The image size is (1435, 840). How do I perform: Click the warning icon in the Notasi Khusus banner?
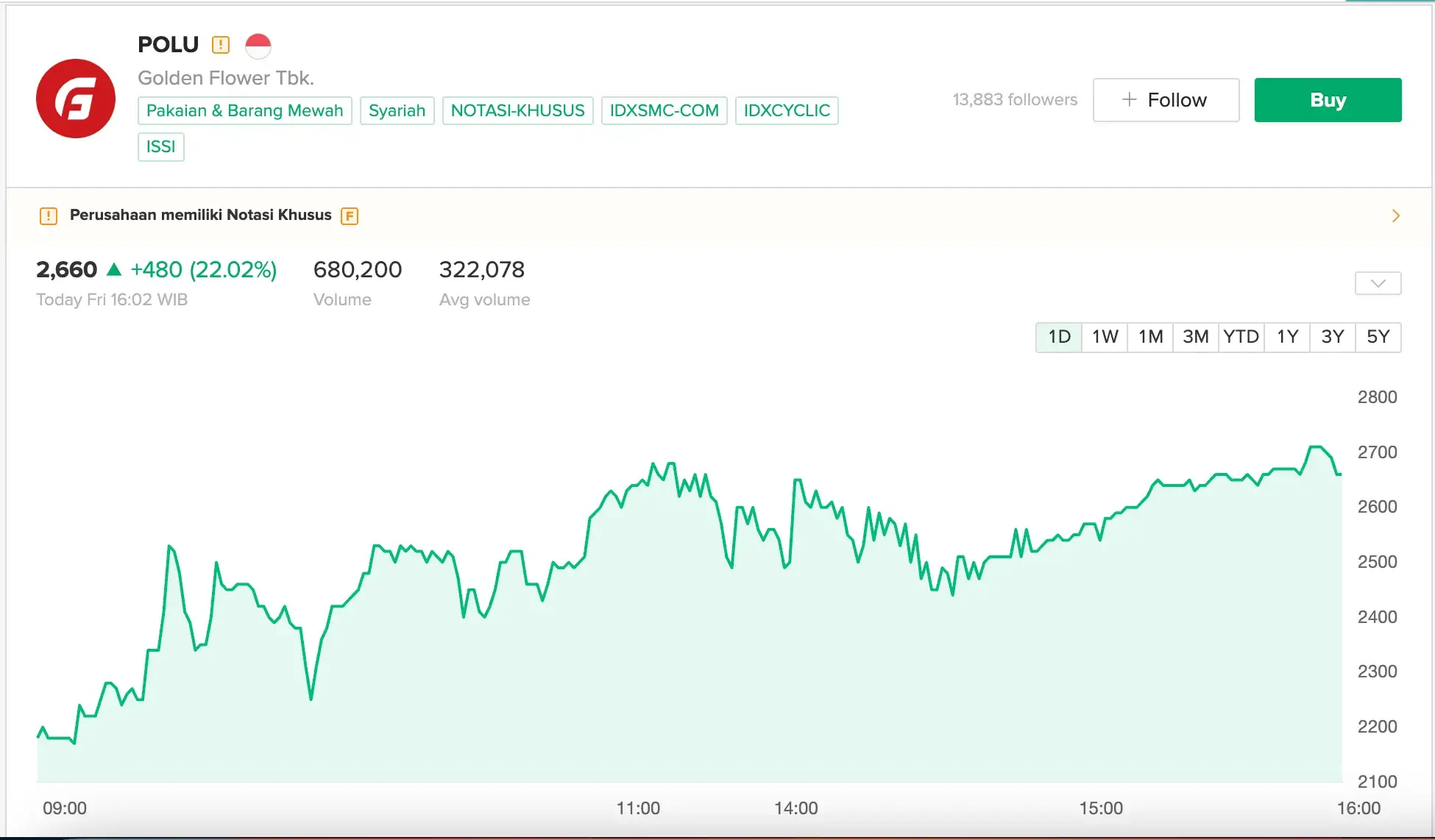pos(49,216)
